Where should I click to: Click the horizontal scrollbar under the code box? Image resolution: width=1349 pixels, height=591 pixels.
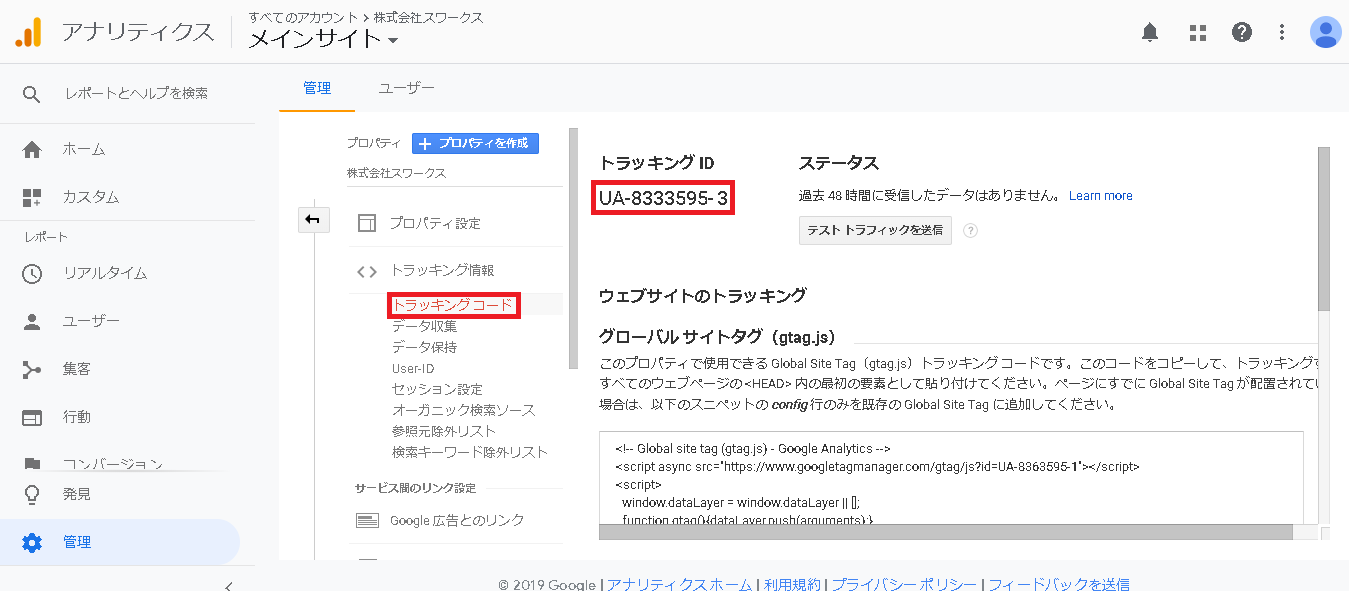(x=950, y=532)
